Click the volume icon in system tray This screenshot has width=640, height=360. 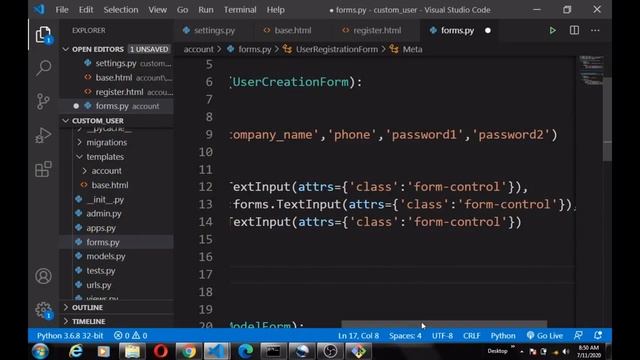tap(566, 351)
